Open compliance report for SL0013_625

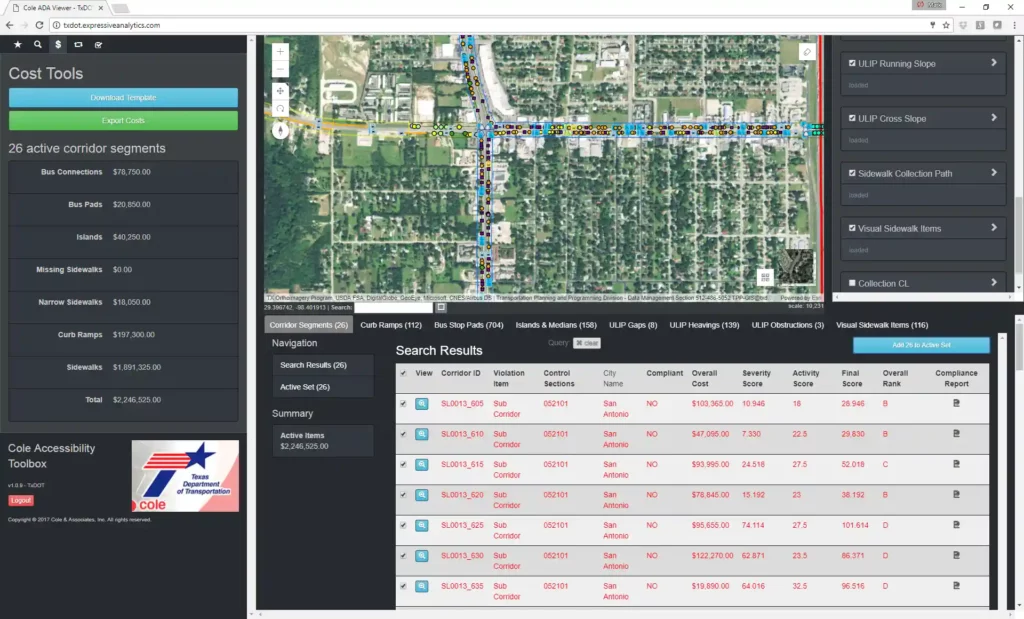pos(956,525)
